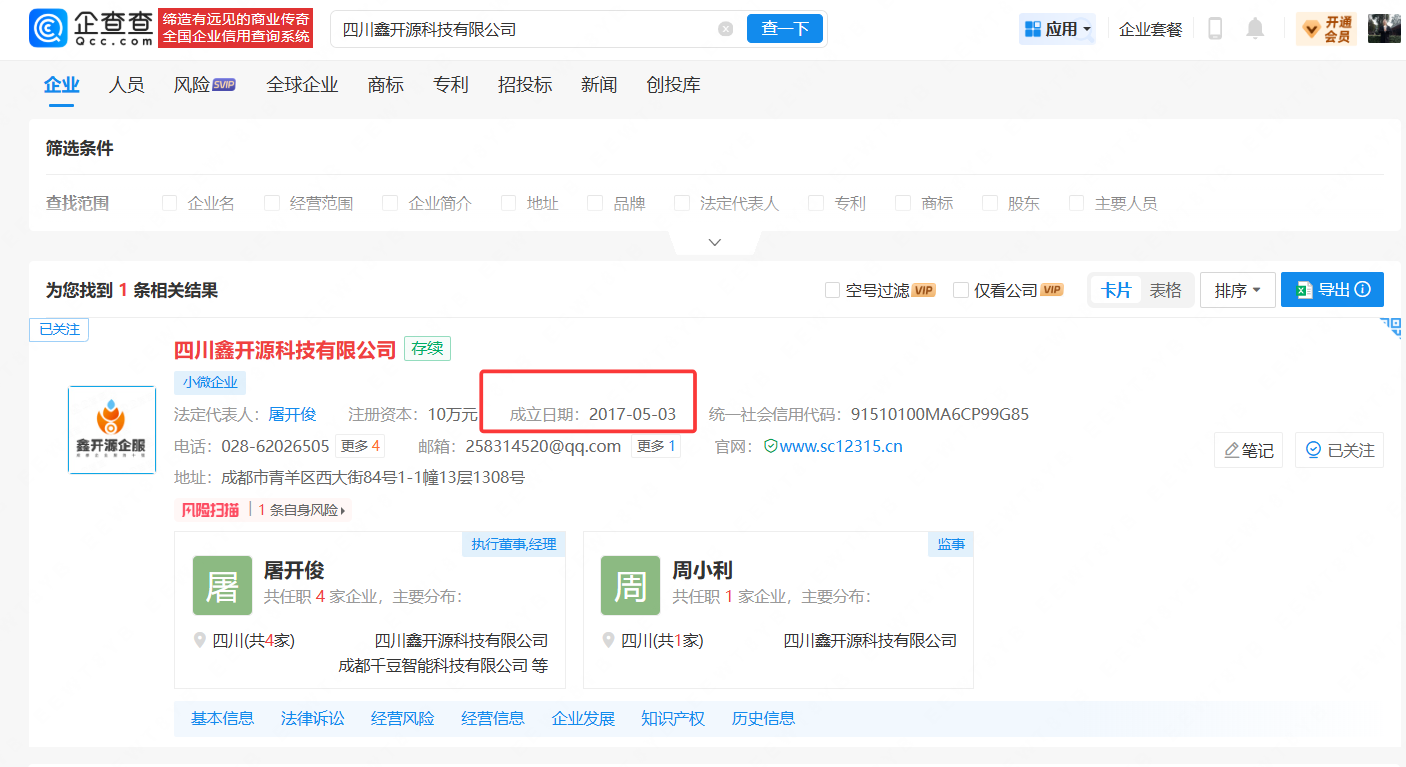Expand the filter conditions chevron
The image size is (1406, 767).
714,242
